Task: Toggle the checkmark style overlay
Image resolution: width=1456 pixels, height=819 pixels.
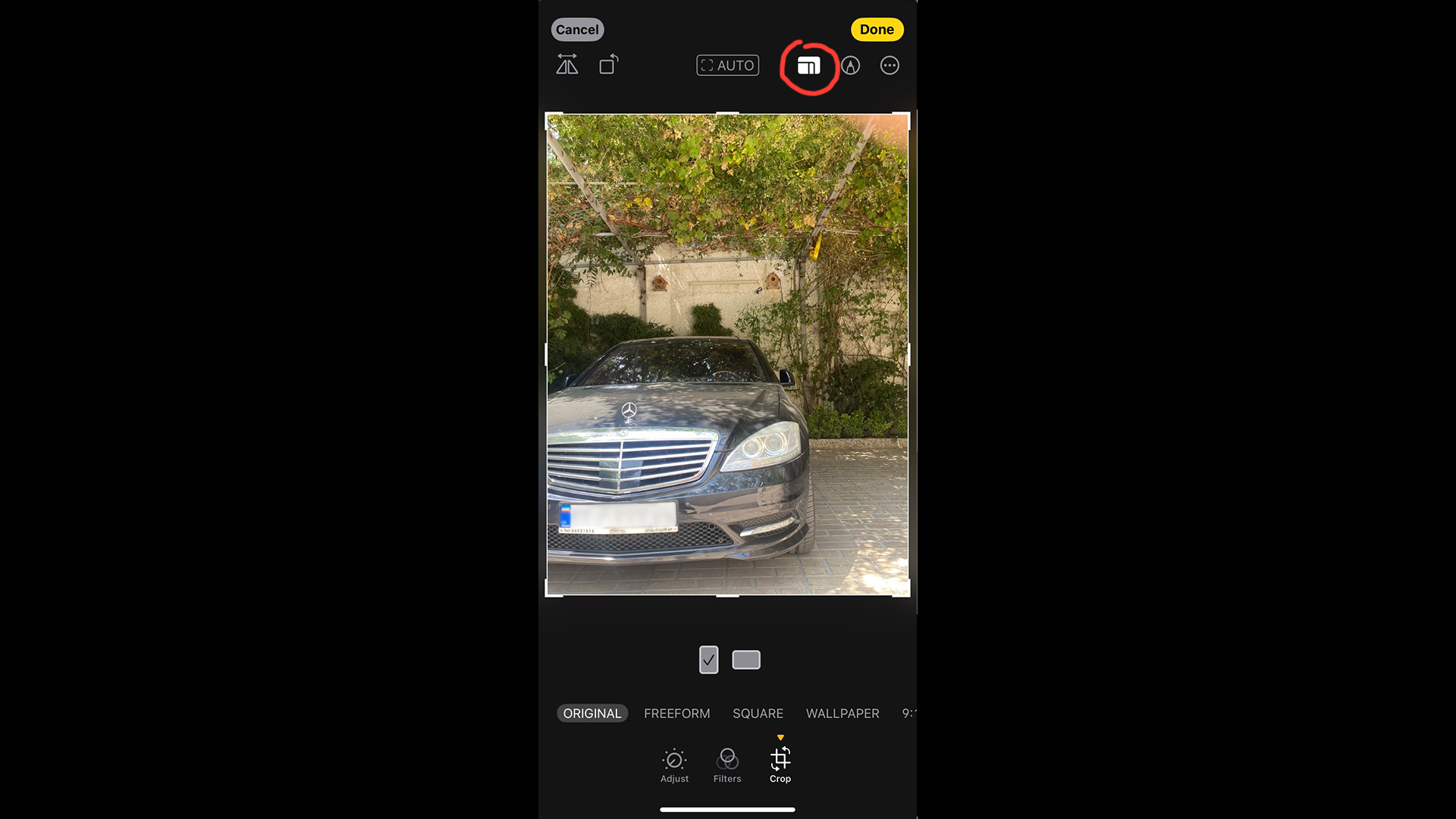Action: [x=708, y=660]
